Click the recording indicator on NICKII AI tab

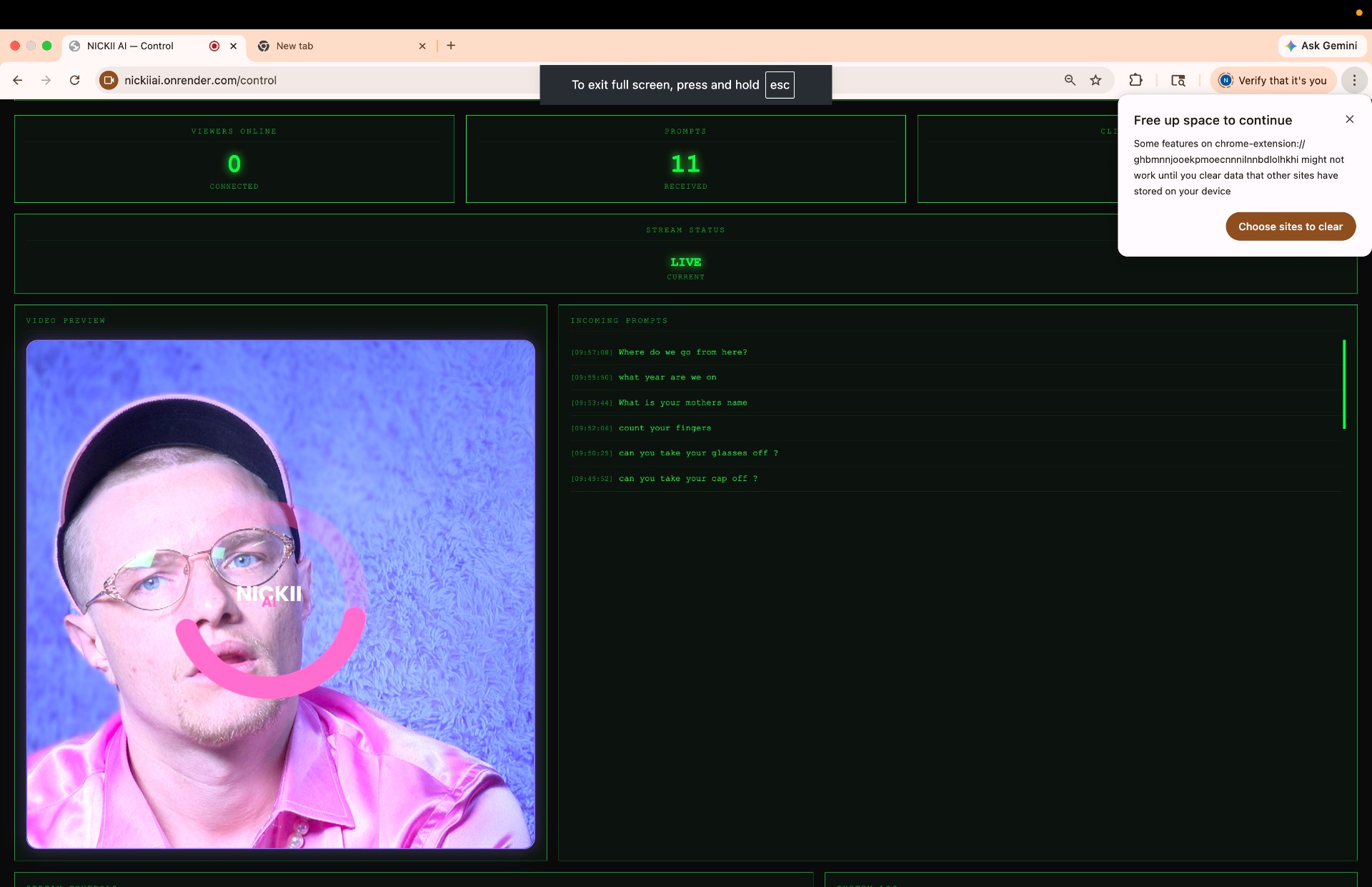(x=214, y=46)
